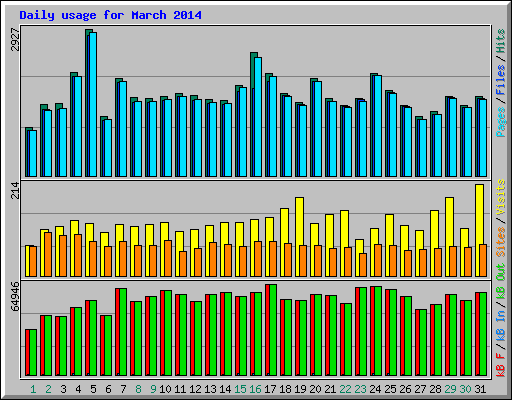Click day 30 on the x-axis
This screenshot has height=400, width=512.
click(x=465, y=389)
